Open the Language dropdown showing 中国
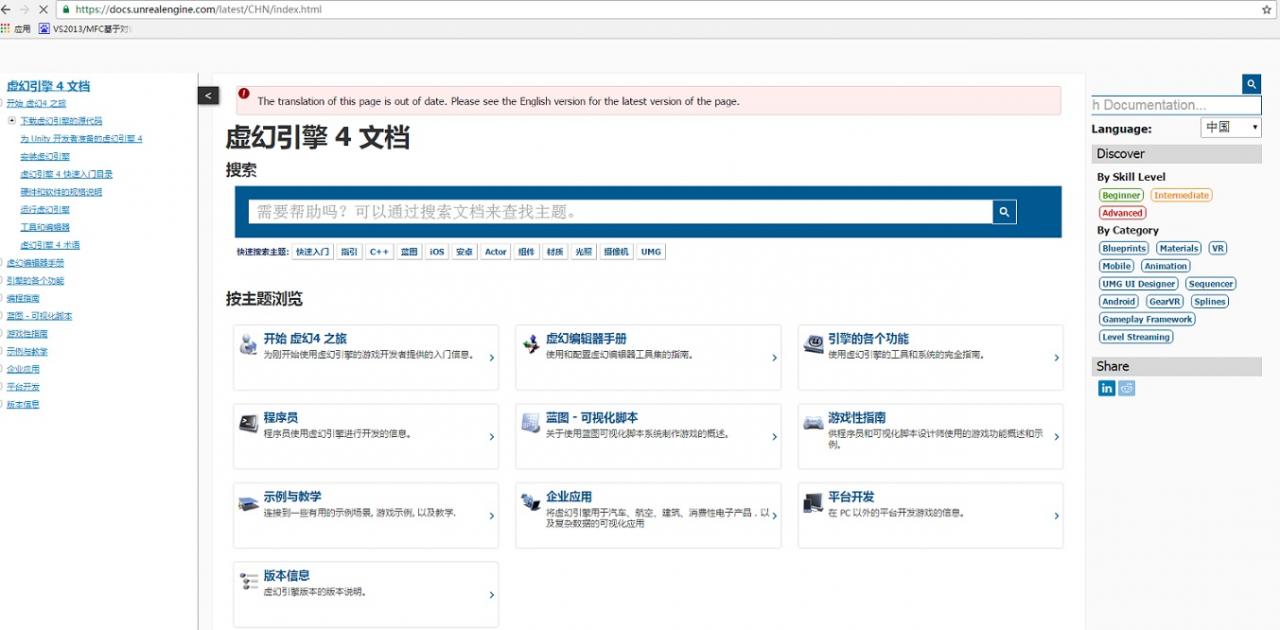Viewport: 1280px width, 630px height. click(x=1231, y=127)
